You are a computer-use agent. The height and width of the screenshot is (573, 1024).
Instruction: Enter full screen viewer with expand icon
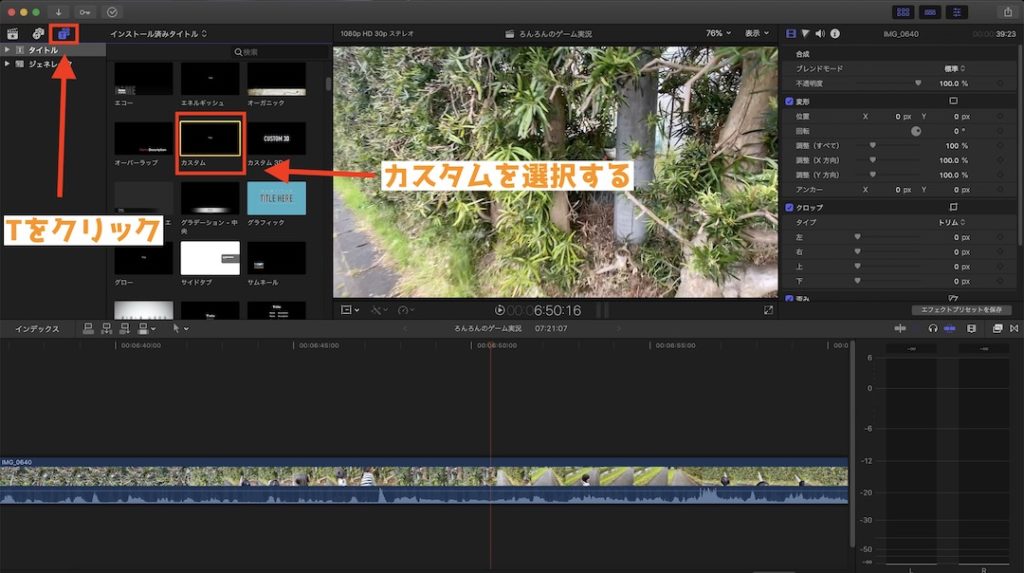pyautogui.click(x=768, y=310)
